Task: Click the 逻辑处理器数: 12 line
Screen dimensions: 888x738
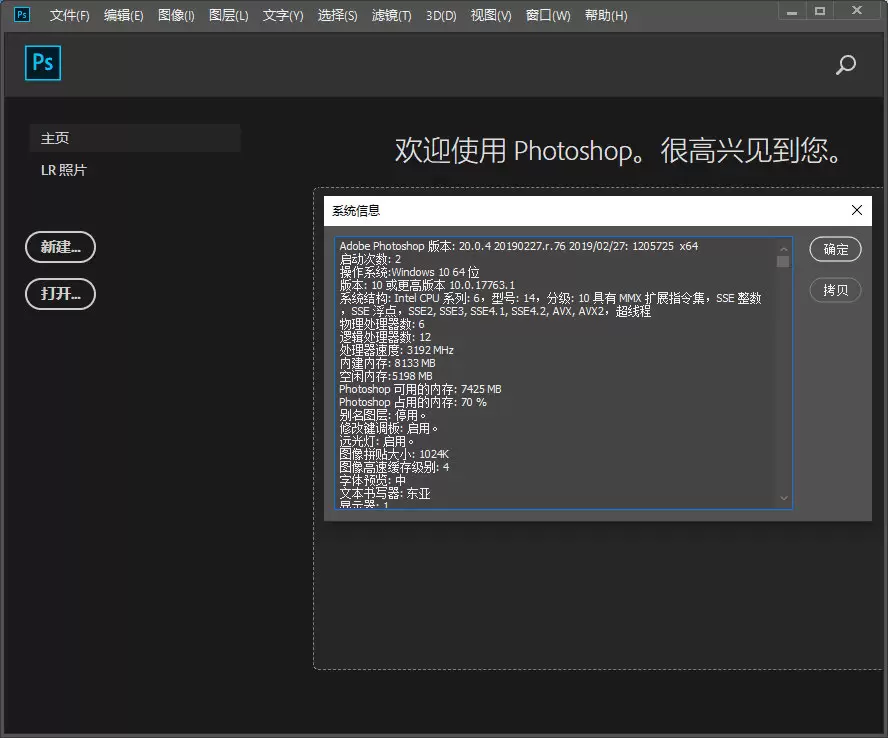Action: [x=385, y=337]
